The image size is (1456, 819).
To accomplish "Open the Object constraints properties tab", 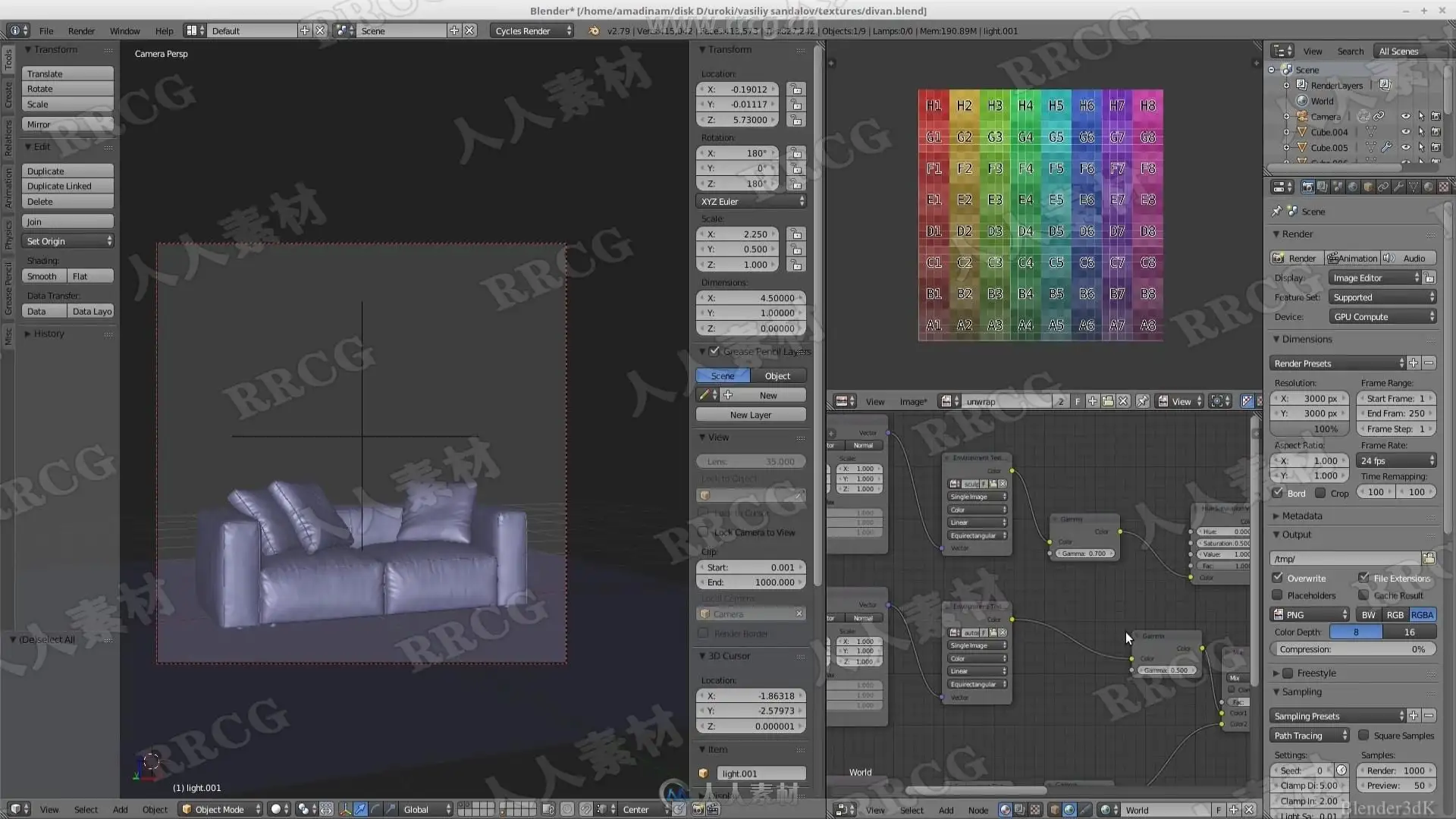I will pyautogui.click(x=1383, y=187).
